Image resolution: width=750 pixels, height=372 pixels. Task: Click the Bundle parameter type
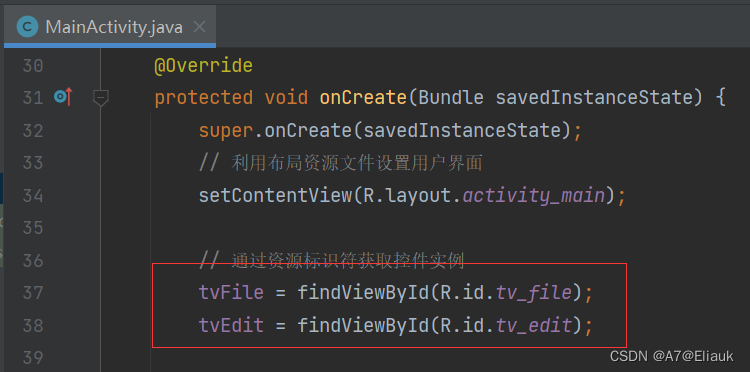point(451,98)
